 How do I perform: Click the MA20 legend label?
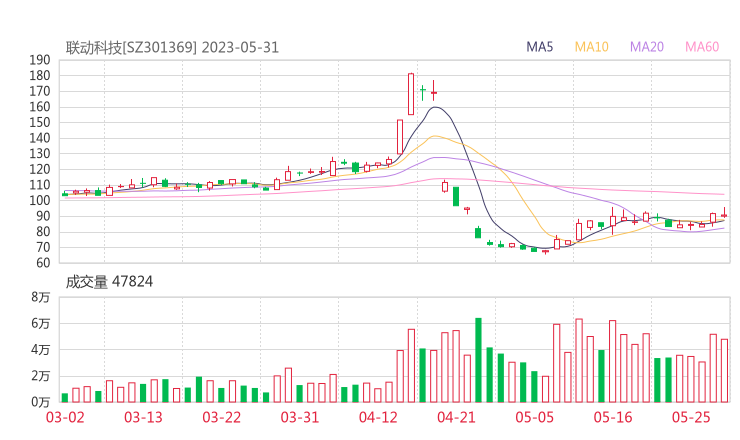coord(647,47)
